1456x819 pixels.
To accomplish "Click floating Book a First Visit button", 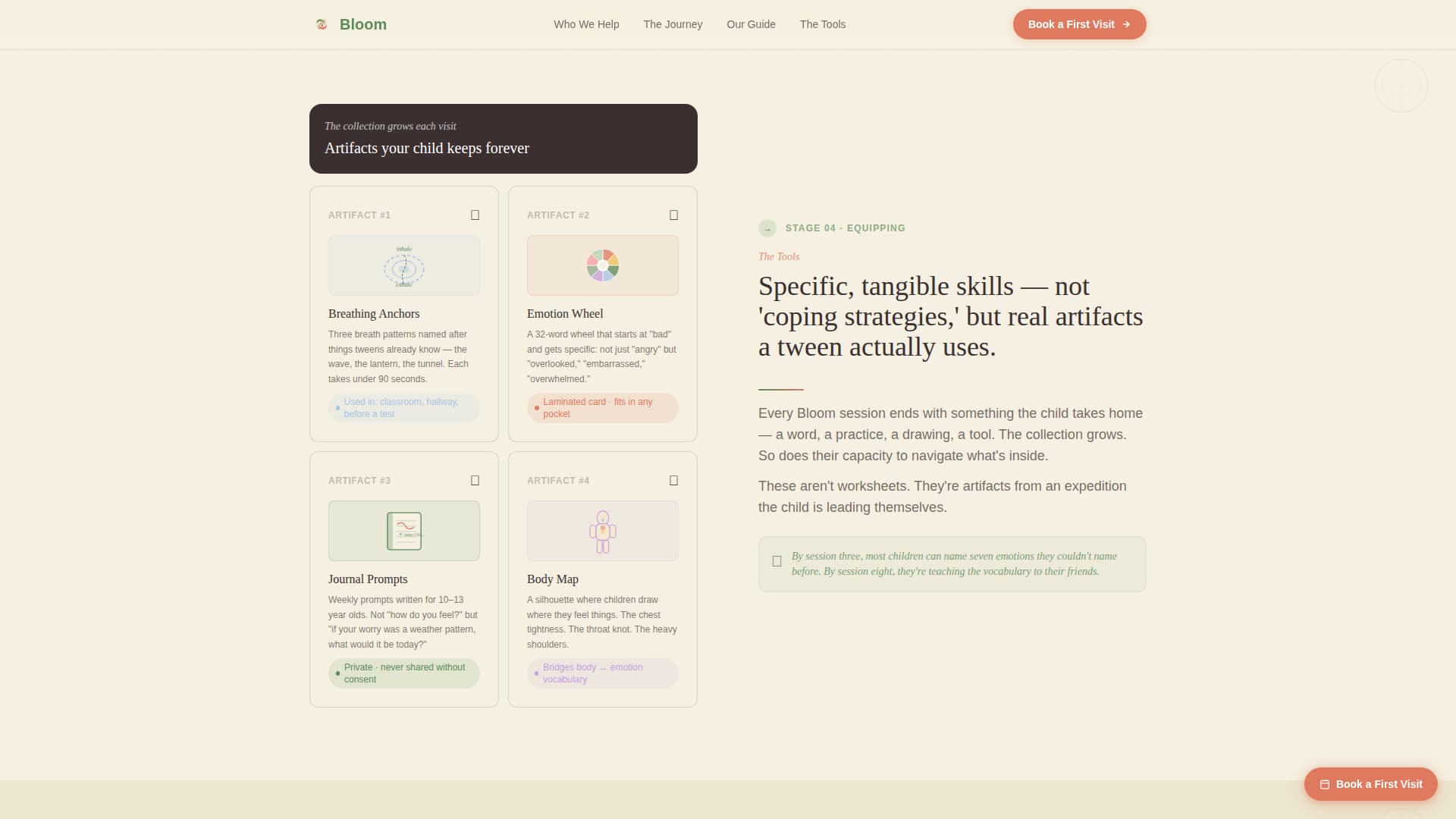I will coord(1370,784).
